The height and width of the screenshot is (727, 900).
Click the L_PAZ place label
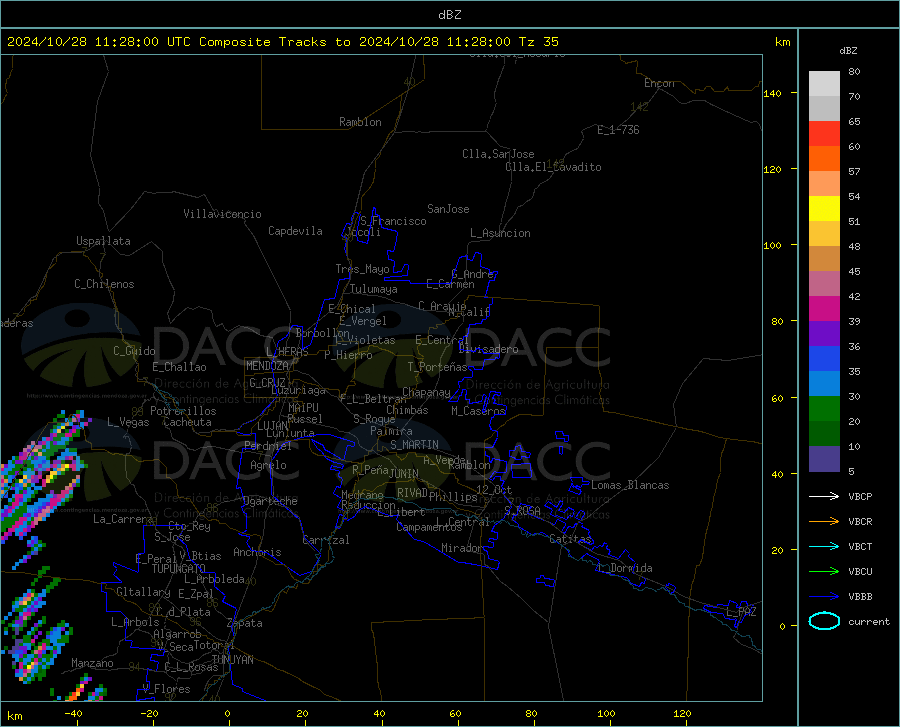click(741, 612)
